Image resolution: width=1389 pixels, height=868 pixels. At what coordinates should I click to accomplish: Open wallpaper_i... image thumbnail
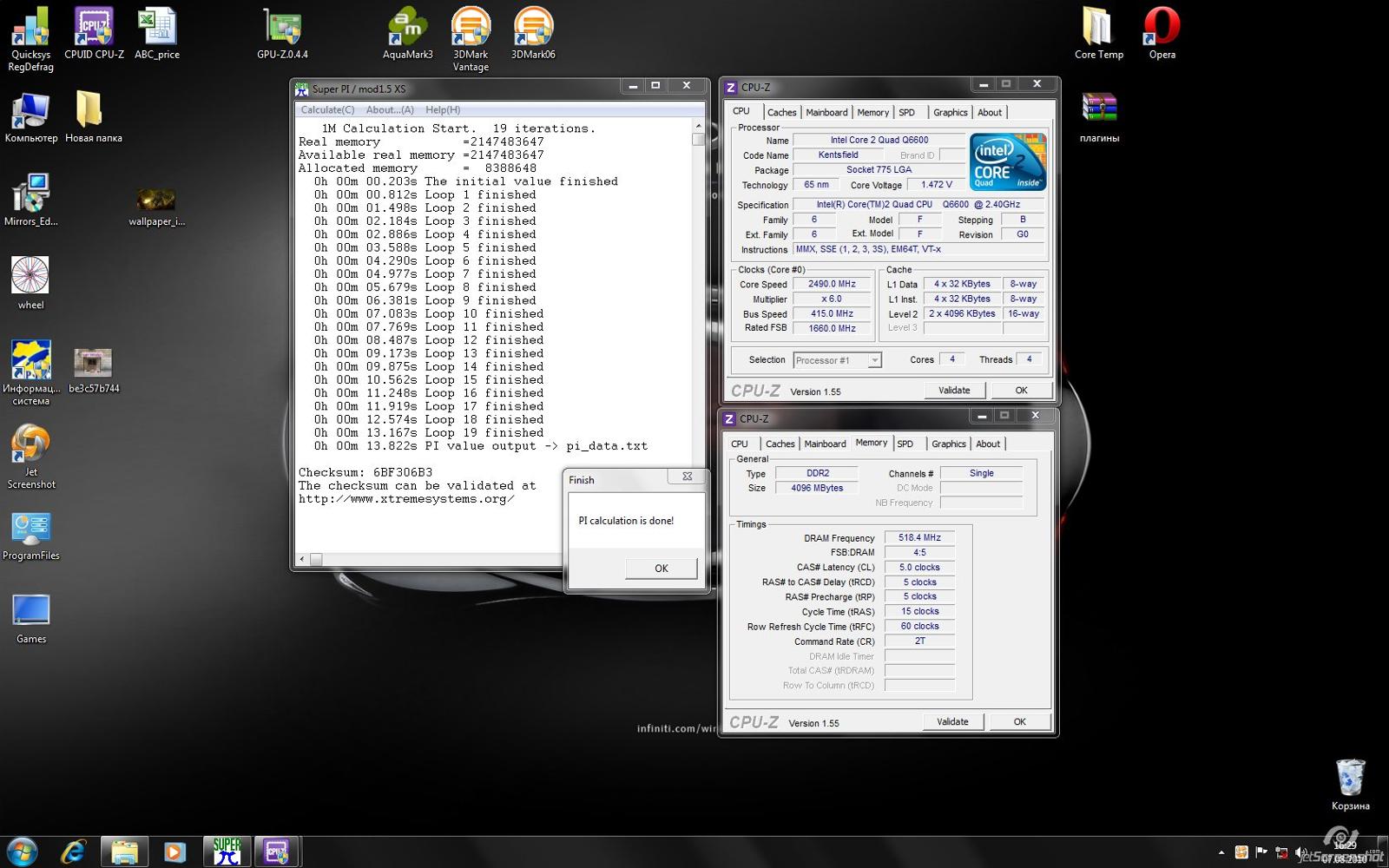(x=157, y=207)
